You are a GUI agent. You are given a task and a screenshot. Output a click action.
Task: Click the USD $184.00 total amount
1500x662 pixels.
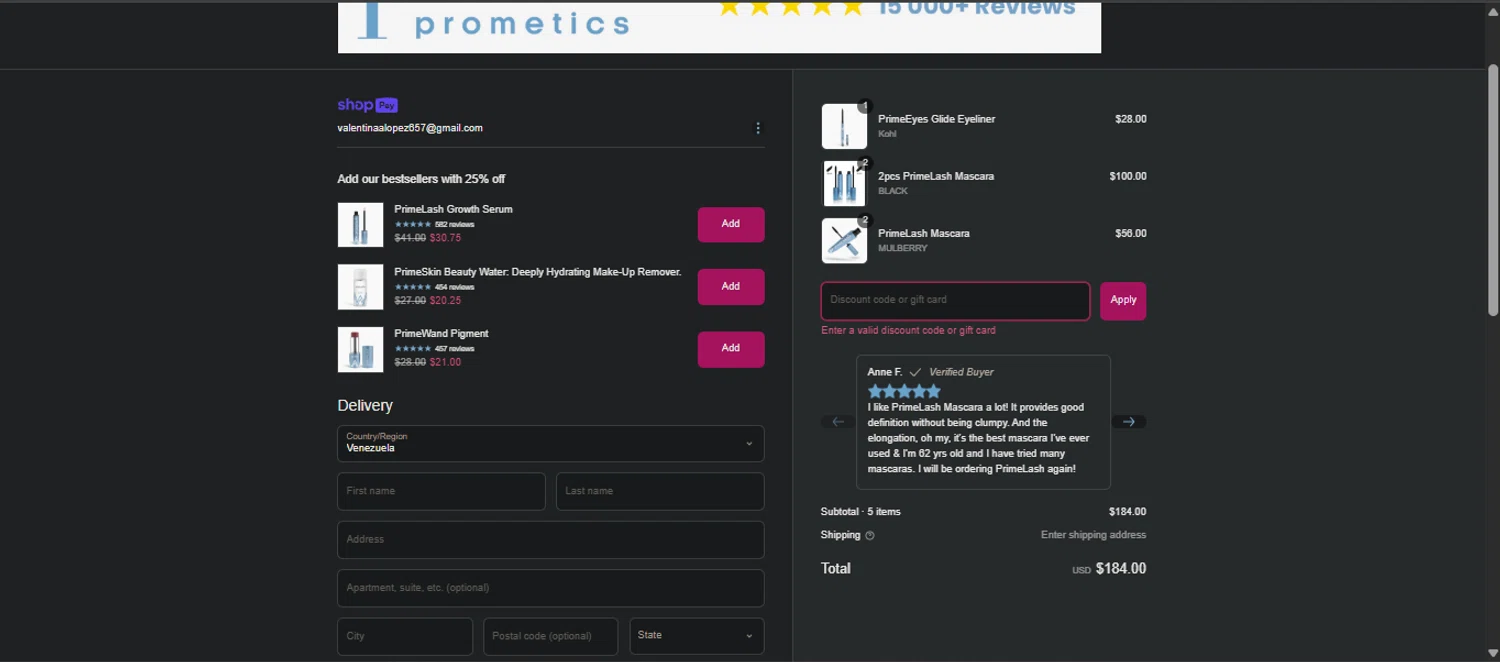(1109, 569)
